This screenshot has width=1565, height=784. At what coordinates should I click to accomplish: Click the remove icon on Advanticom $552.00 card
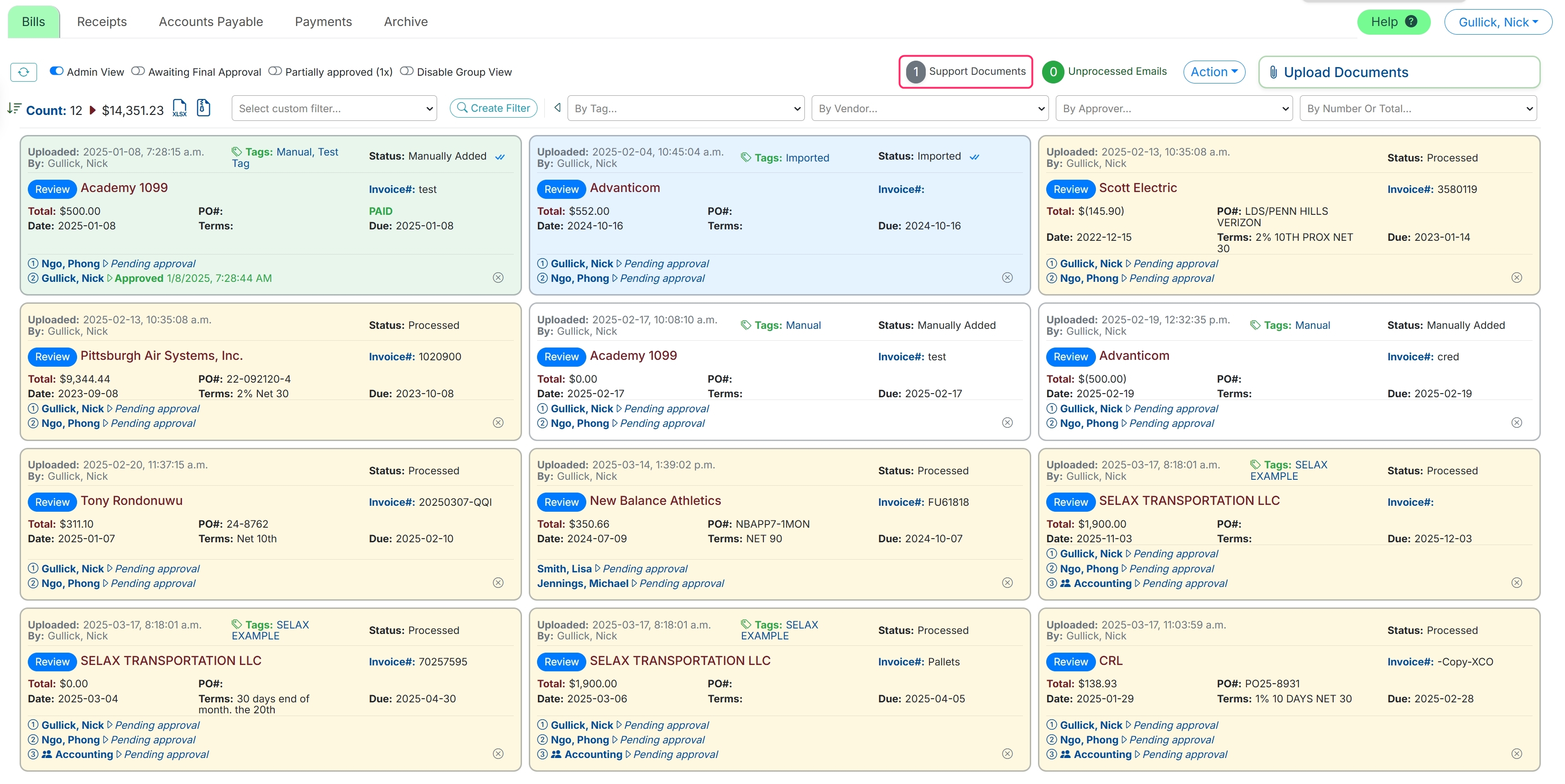tap(1007, 278)
